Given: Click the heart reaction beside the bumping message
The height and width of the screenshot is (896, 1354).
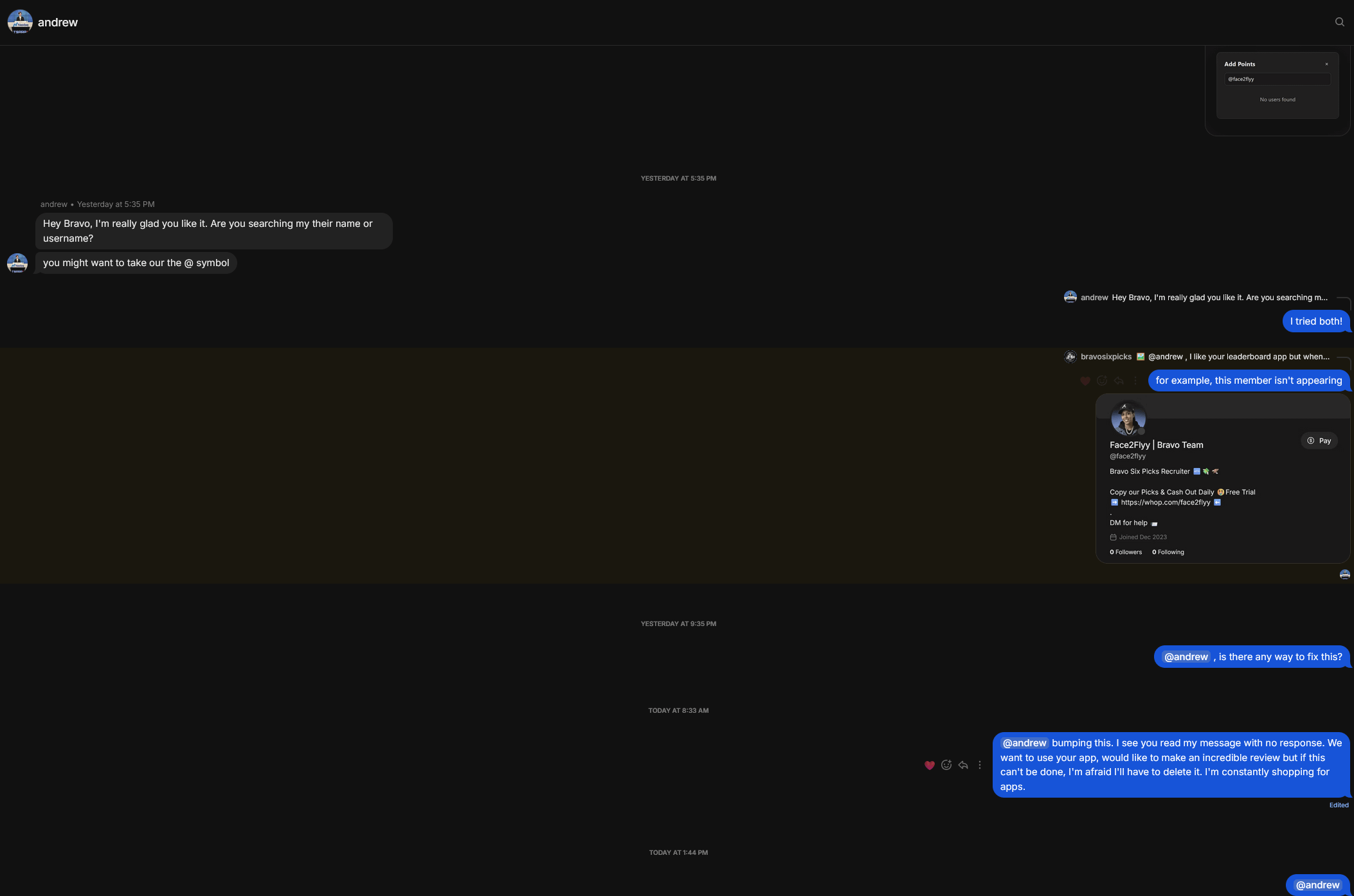Looking at the screenshot, I should coord(929,765).
